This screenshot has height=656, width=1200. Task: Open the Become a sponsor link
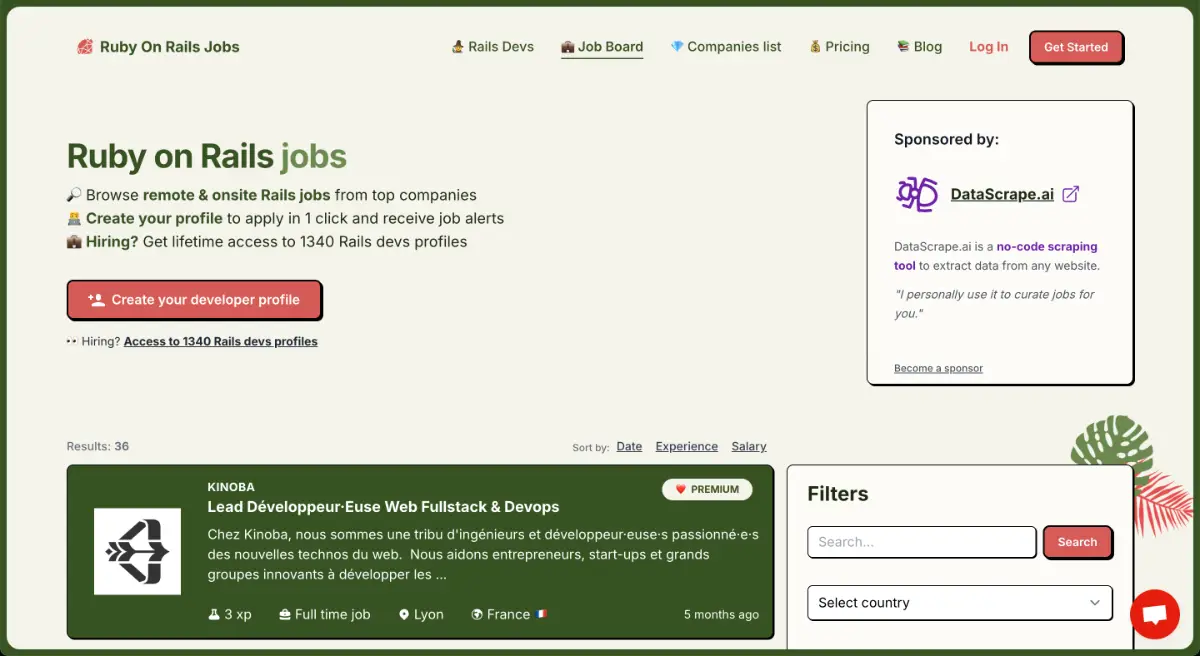[x=937, y=368]
